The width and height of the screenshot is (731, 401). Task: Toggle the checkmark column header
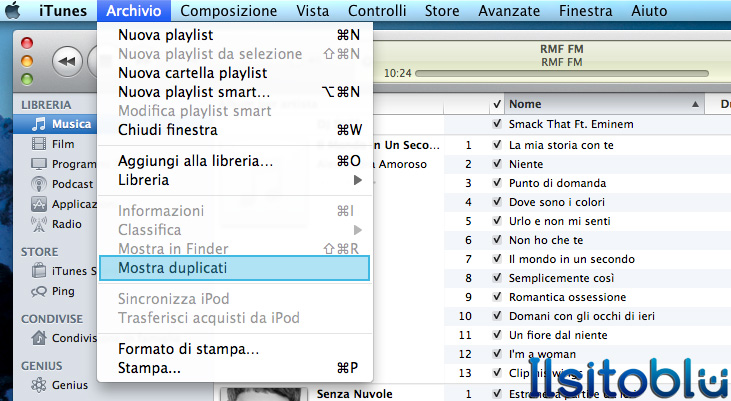(x=497, y=104)
